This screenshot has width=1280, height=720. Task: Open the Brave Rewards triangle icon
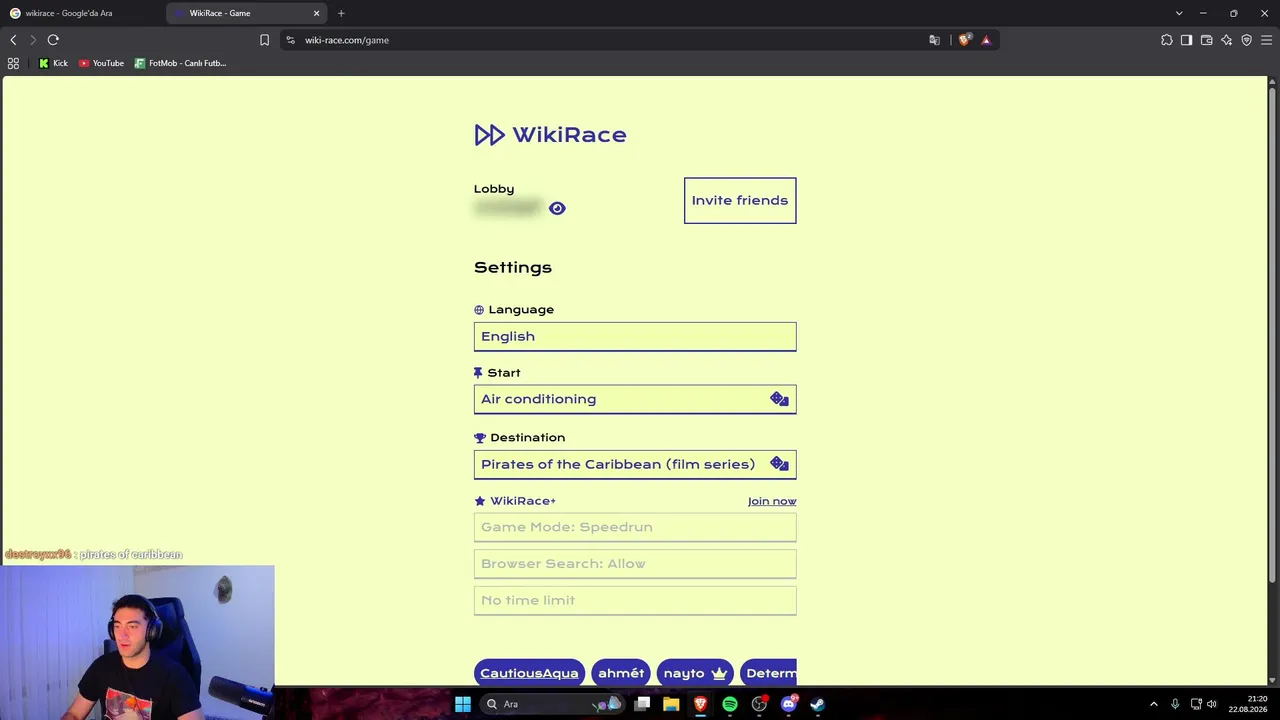click(986, 40)
